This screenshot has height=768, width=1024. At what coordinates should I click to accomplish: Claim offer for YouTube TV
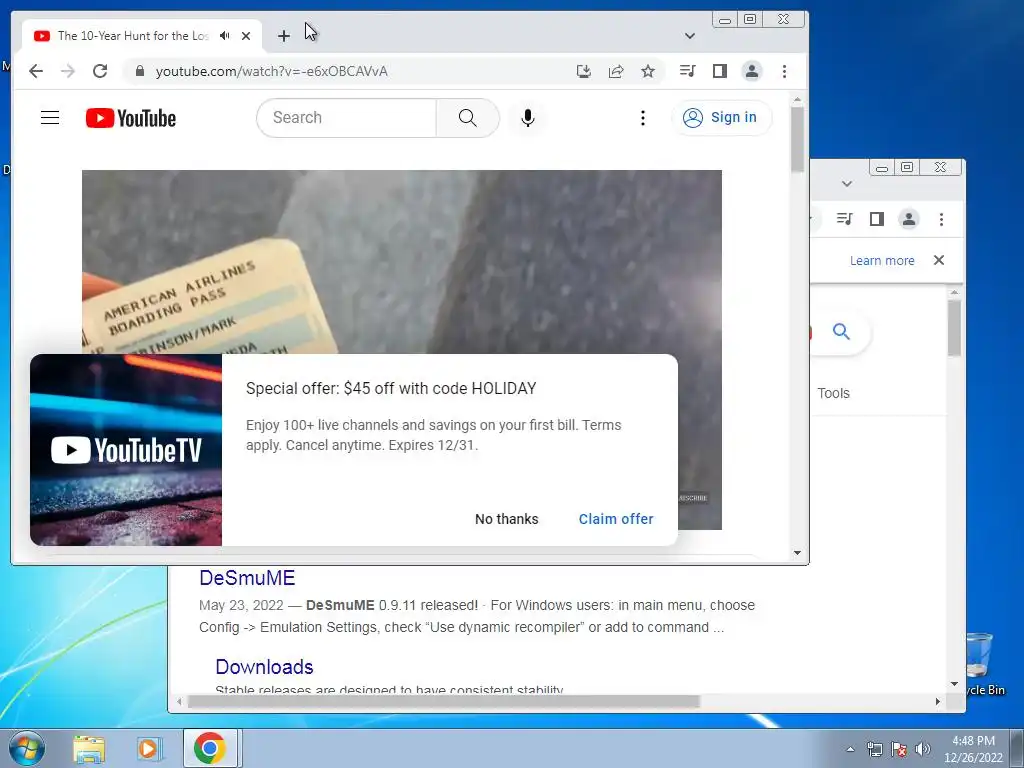tap(616, 519)
